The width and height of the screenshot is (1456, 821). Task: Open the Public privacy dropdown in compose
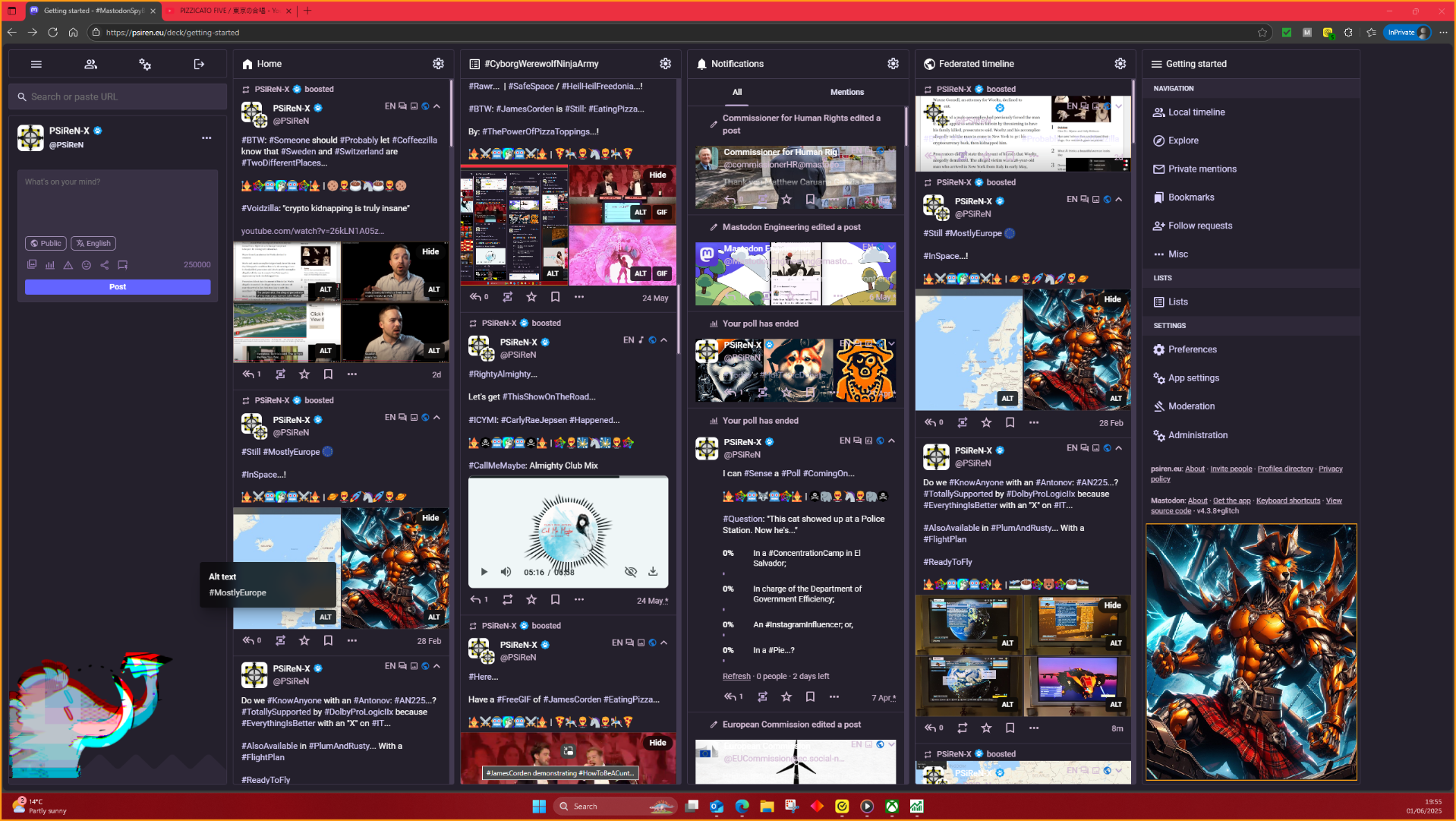pyautogui.click(x=46, y=244)
